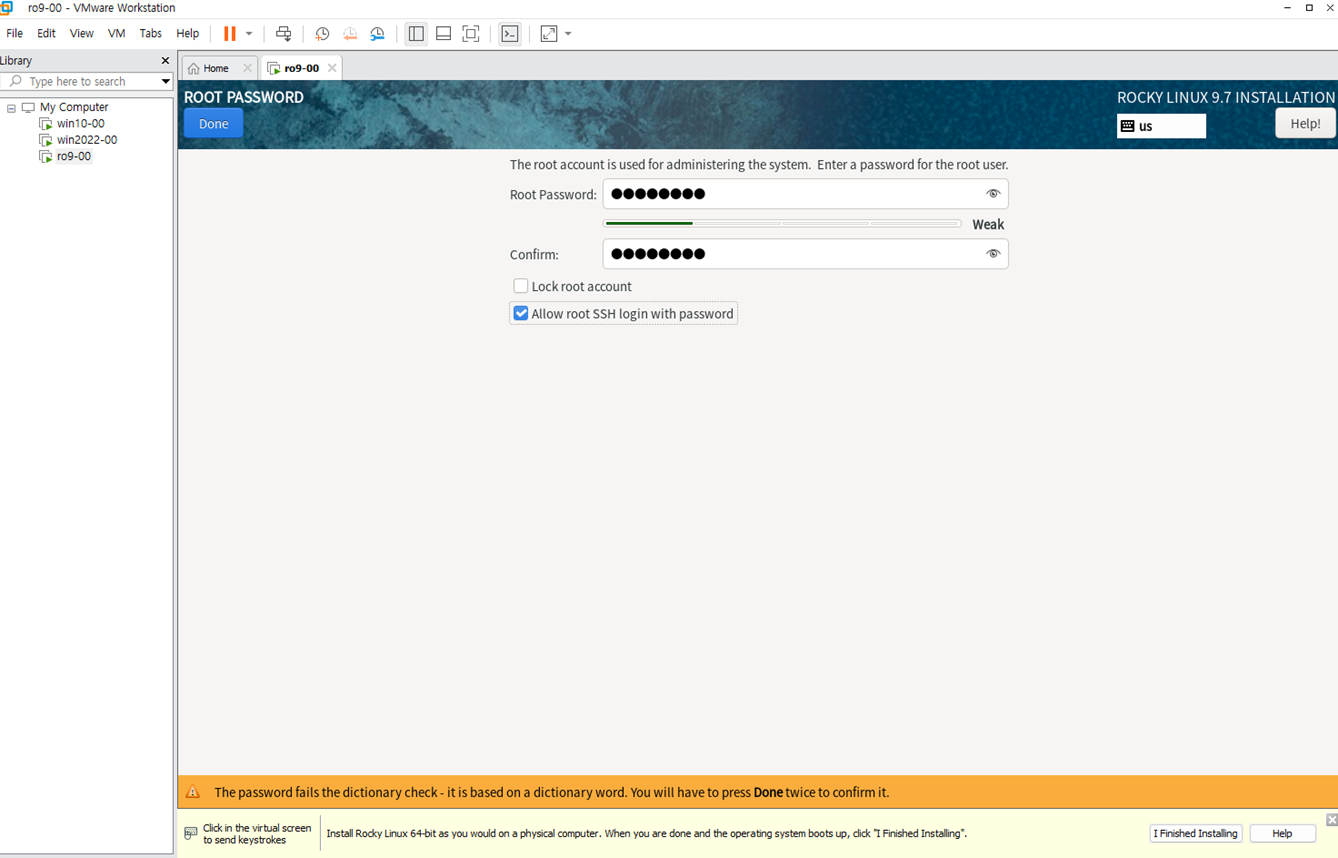Close the Home tab
The image size is (1338, 858).
tap(247, 68)
